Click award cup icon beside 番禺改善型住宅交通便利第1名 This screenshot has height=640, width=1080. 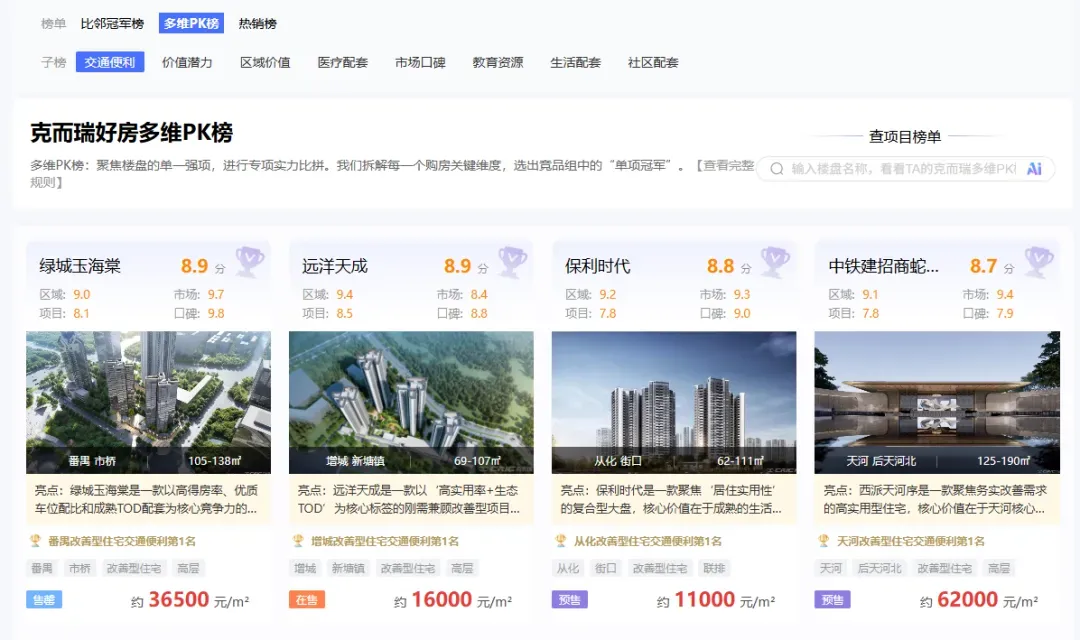coord(35,541)
